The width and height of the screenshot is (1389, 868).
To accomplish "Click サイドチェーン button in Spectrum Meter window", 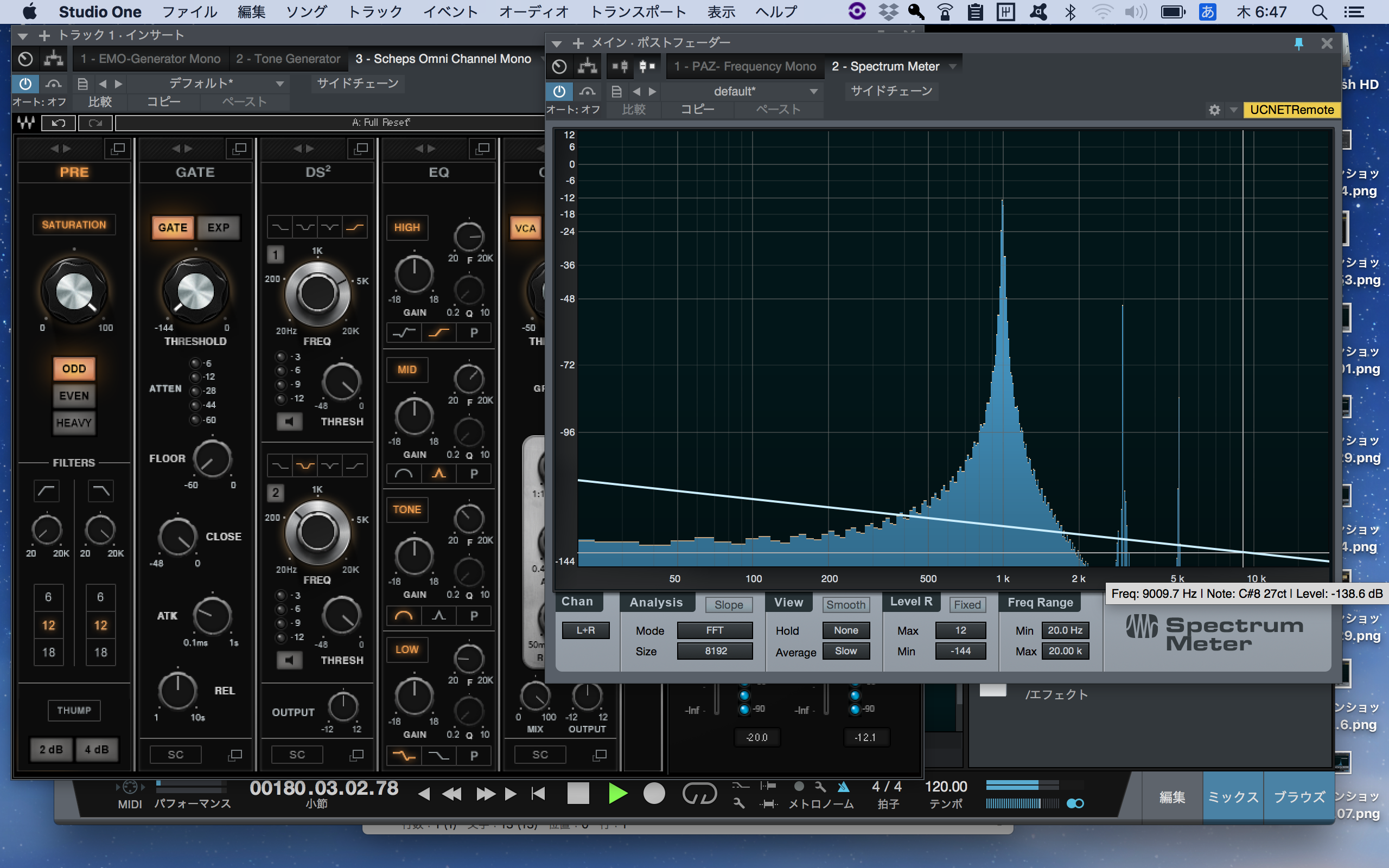I will pyautogui.click(x=891, y=91).
